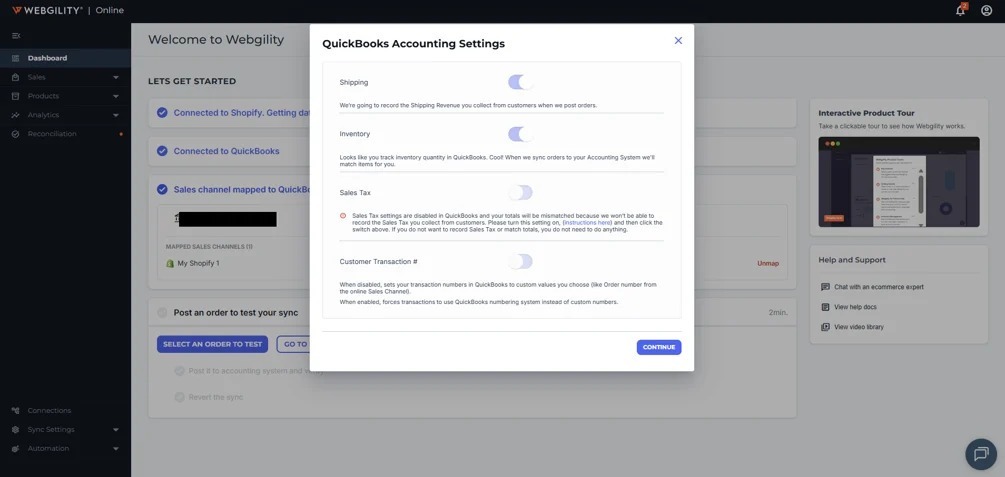Click the Automation icon in sidebar

(15, 448)
